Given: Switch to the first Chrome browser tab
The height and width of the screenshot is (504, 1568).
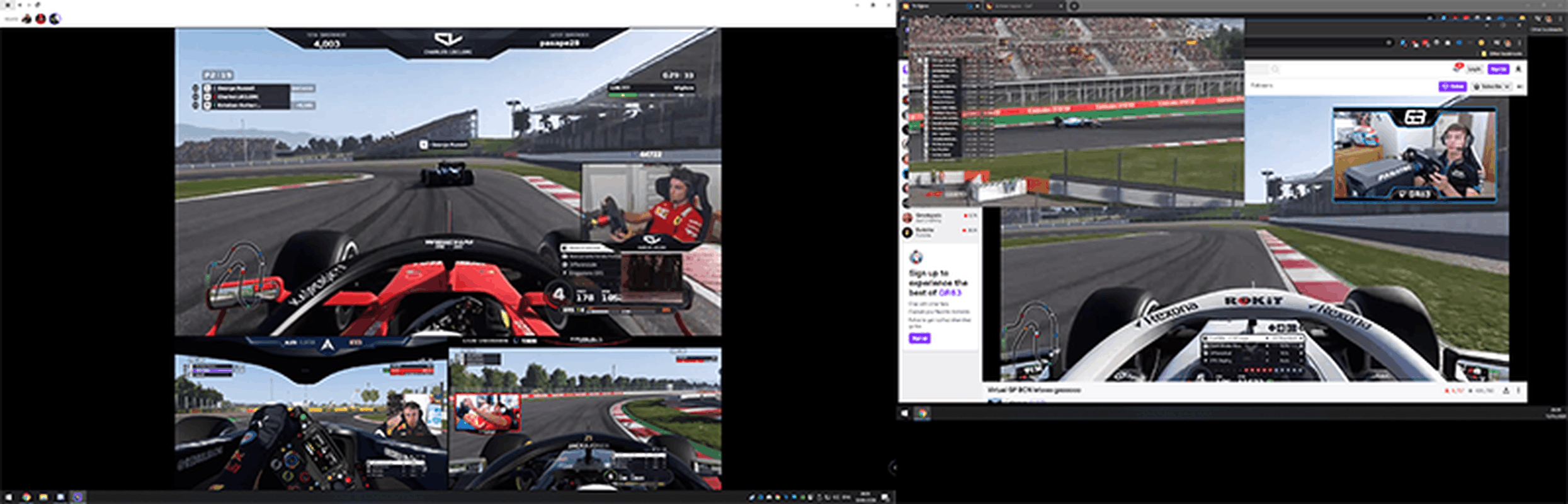Looking at the screenshot, I should pos(940,6).
